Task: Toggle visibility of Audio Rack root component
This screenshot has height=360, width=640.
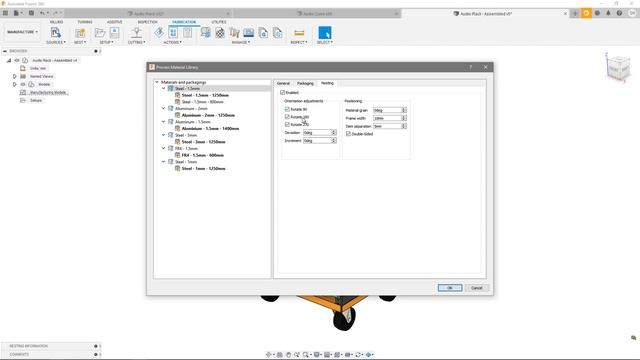Action: click(17, 60)
